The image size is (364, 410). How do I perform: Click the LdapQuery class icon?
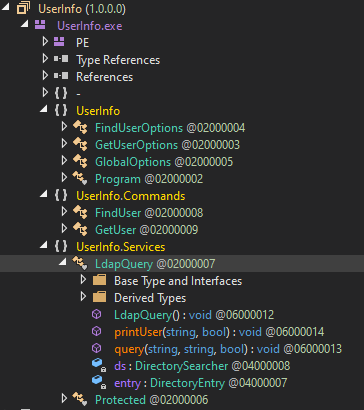tap(80, 263)
